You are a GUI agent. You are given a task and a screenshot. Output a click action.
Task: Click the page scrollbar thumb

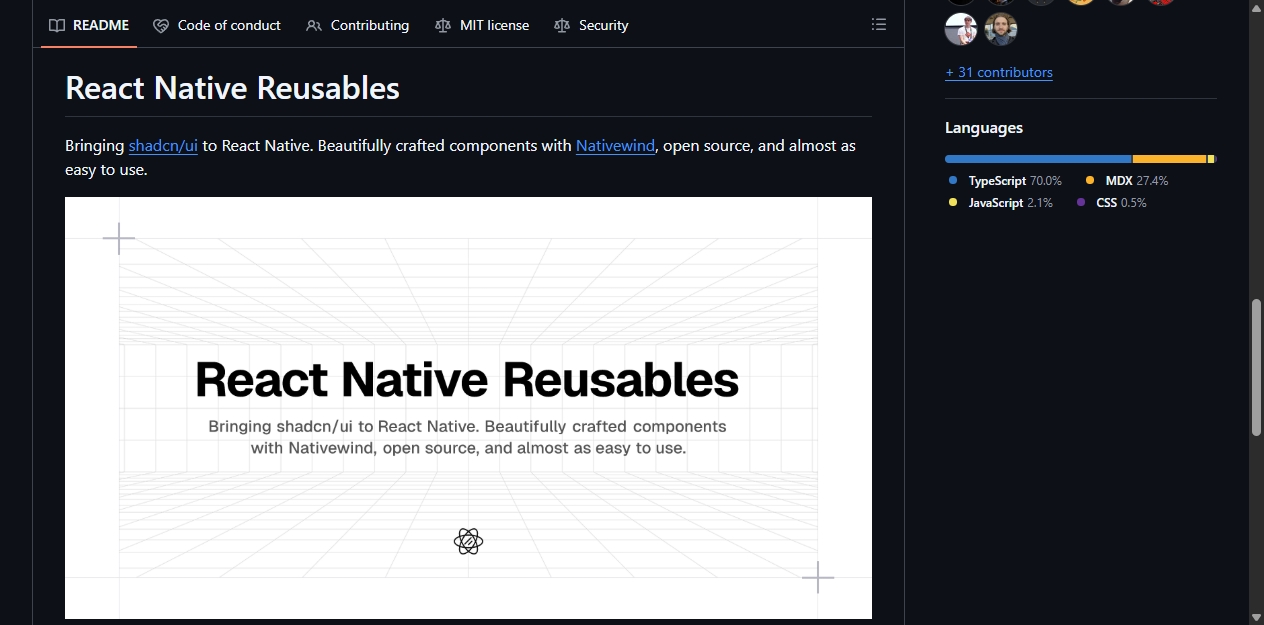(1256, 366)
